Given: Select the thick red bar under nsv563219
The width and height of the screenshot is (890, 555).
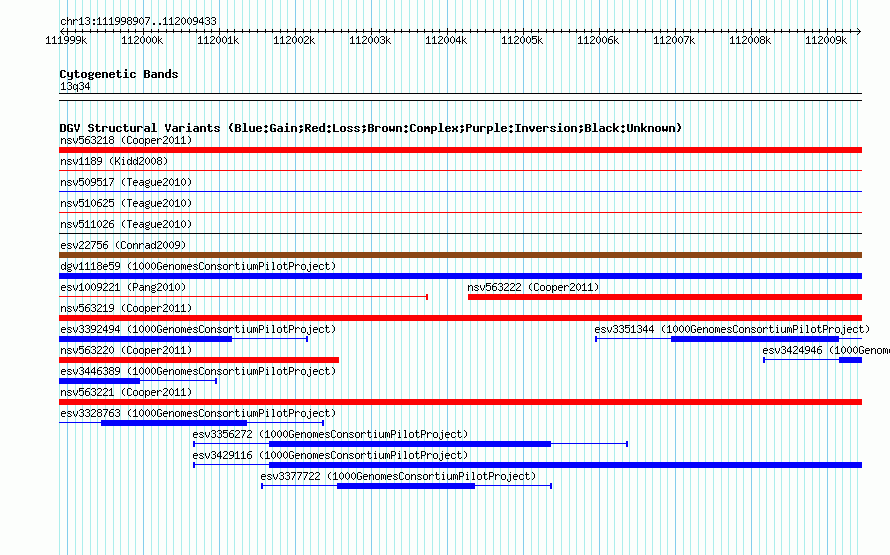Looking at the screenshot, I should (x=460, y=318).
